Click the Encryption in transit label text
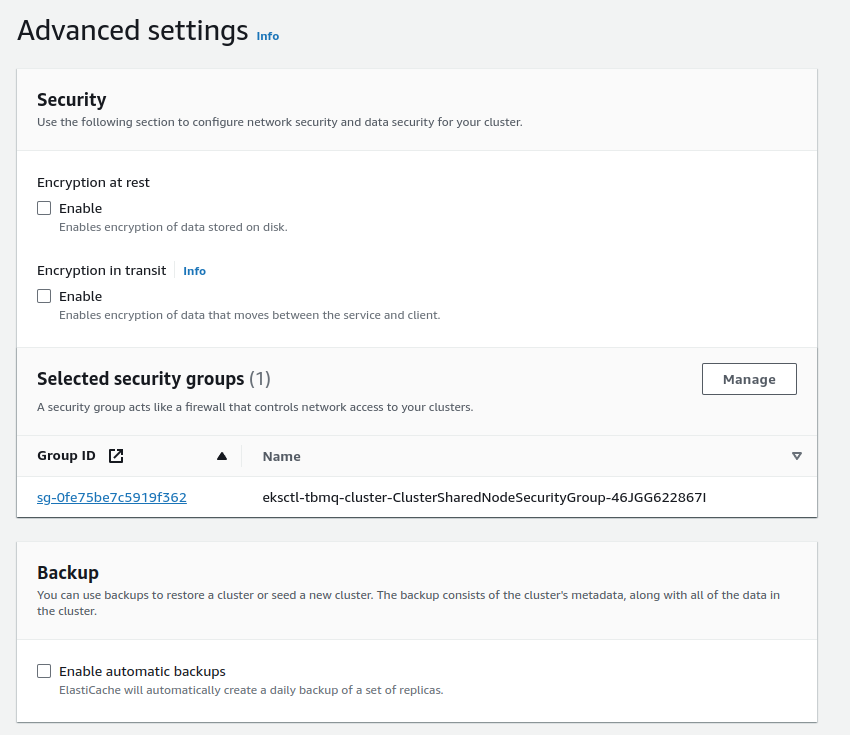The width and height of the screenshot is (850, 735). click(101, 271)
